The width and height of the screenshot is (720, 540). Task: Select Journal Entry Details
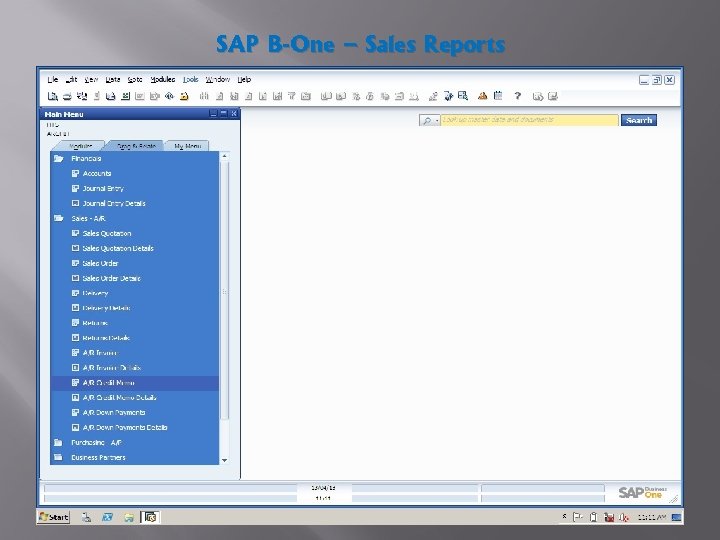[114, 203]
